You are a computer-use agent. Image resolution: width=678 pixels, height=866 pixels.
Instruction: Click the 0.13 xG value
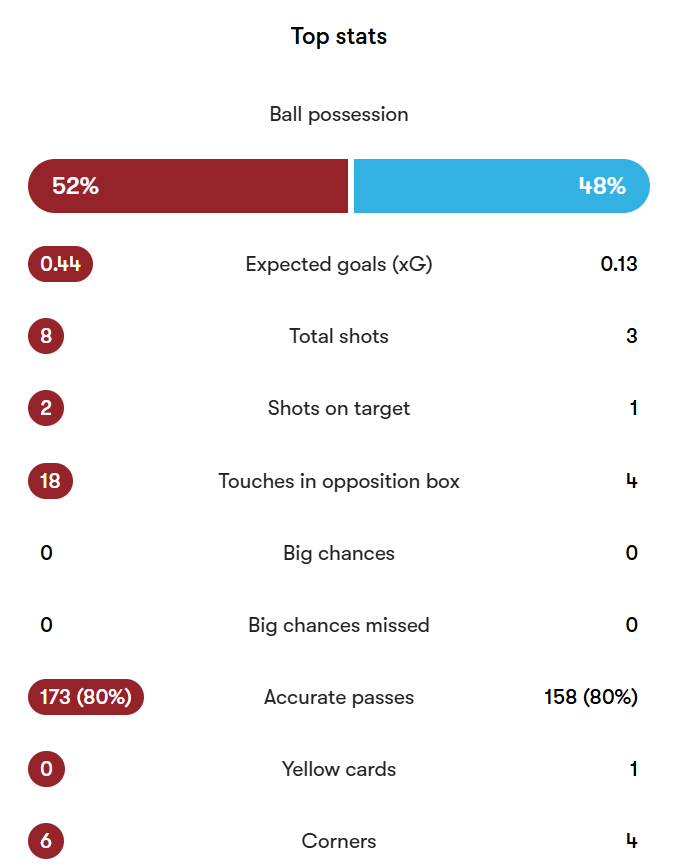tap(619, 264)
